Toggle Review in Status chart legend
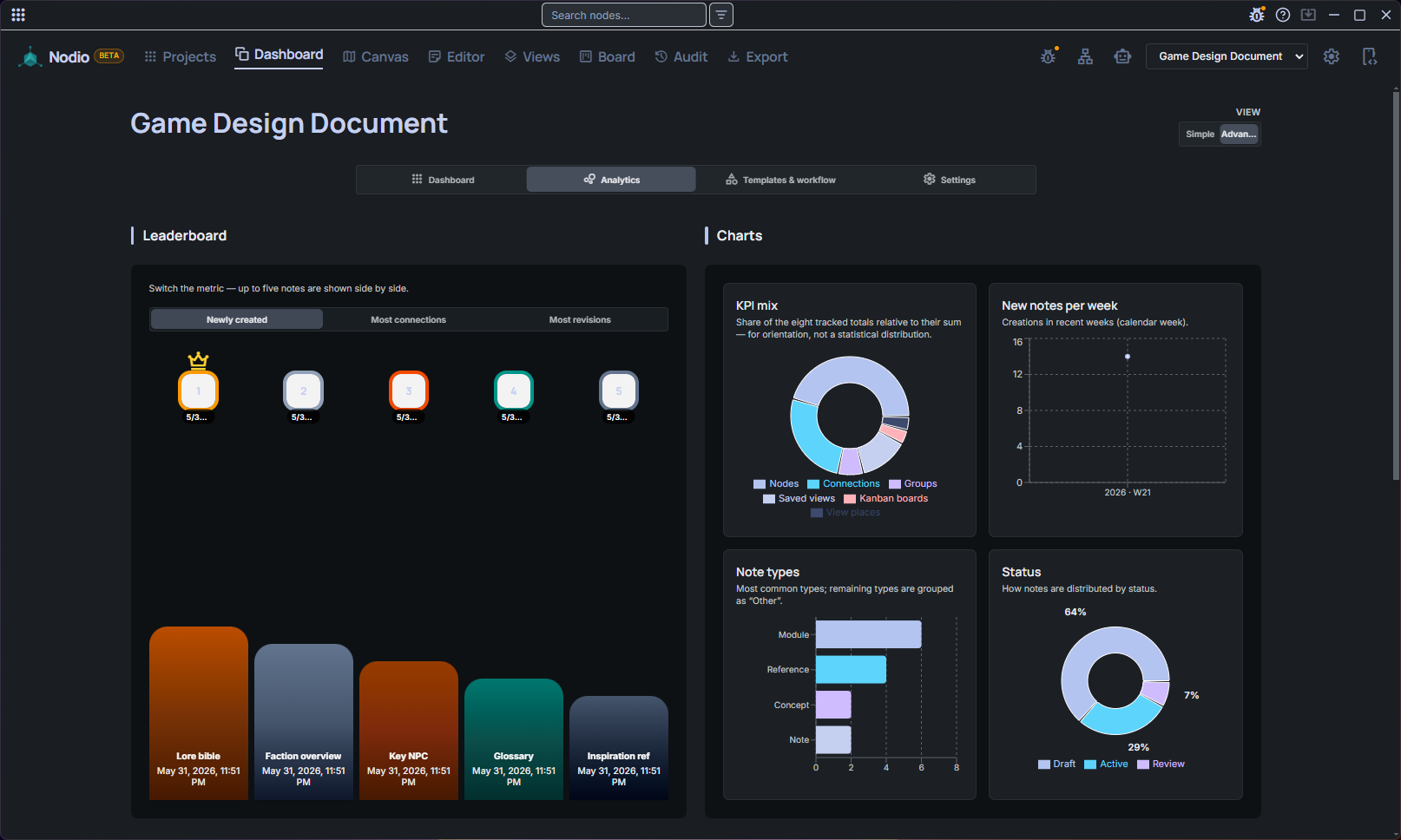The width and height of the screenshot is (1401, 840). click(1161, 765)
